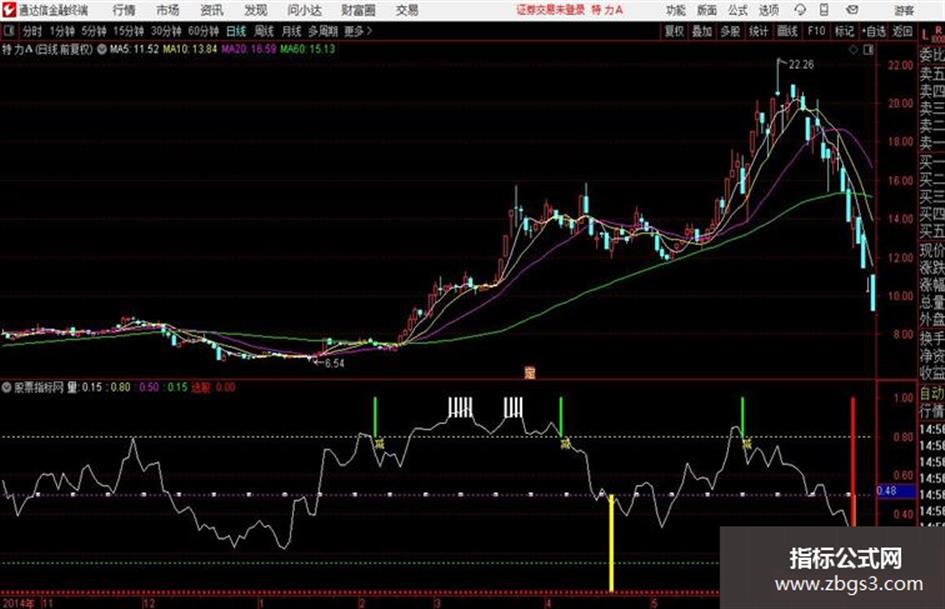Image resolution: width=945 pixels, height=609 pixels.
Task: Click the first green signal bar in sub-chart
Action: click(x=375, y=417)
